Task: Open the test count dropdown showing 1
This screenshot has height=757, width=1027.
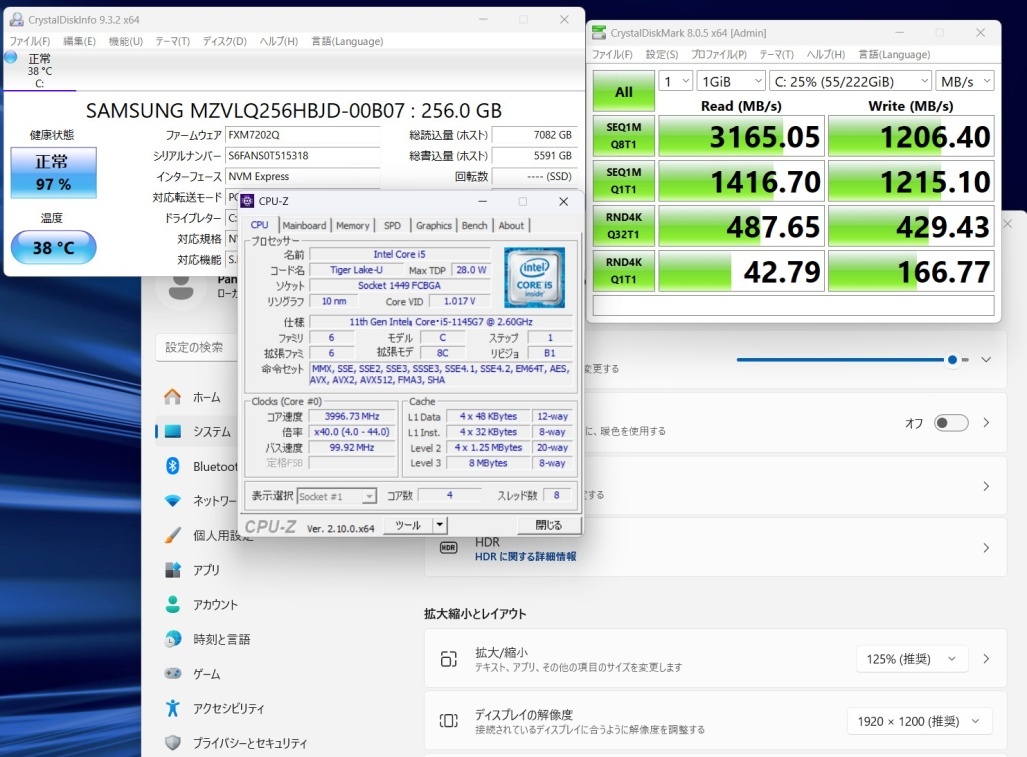Action: pyautogui.click(x=675, y=81)
